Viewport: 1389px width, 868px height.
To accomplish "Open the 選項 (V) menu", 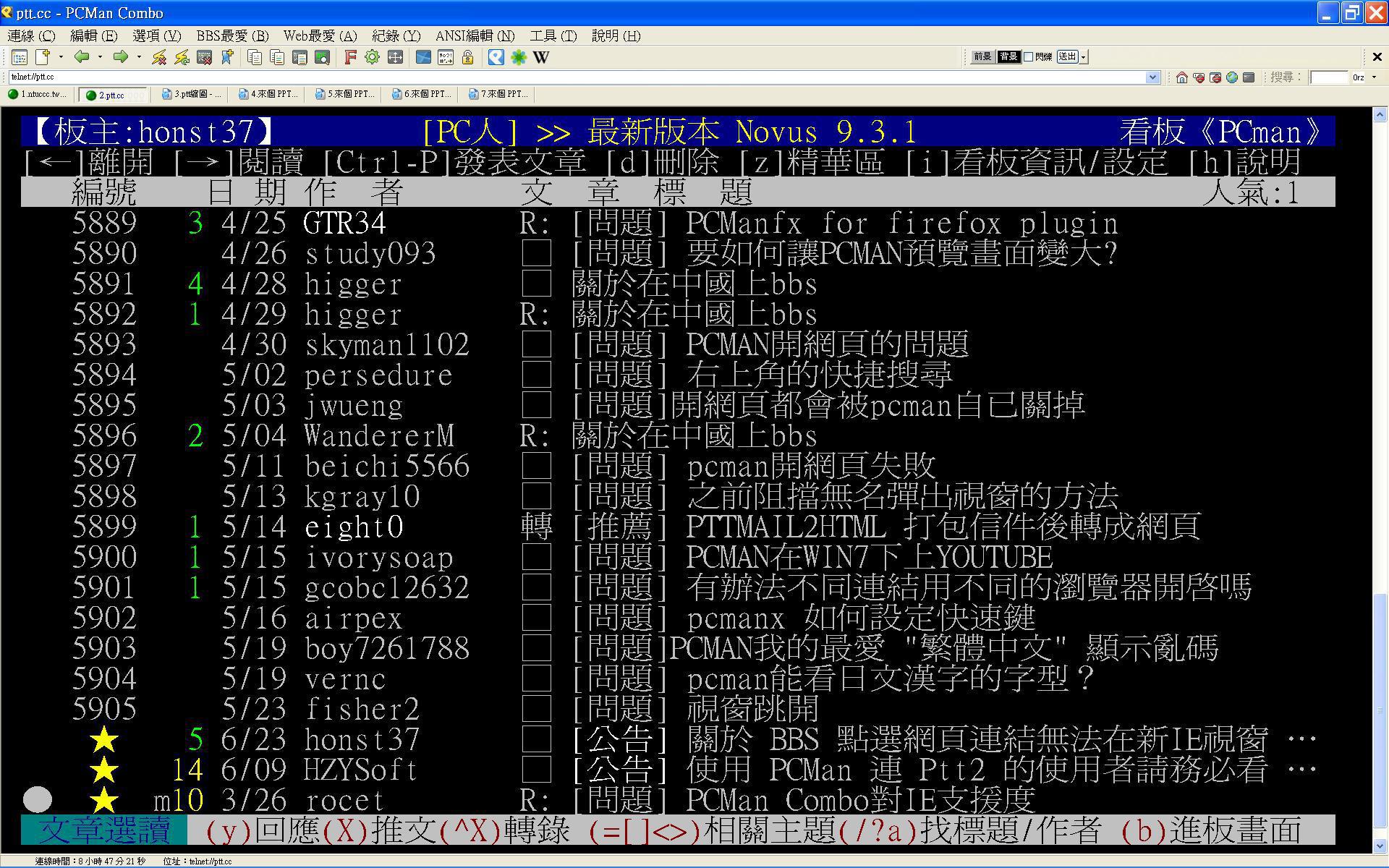I will pos(157,35).
